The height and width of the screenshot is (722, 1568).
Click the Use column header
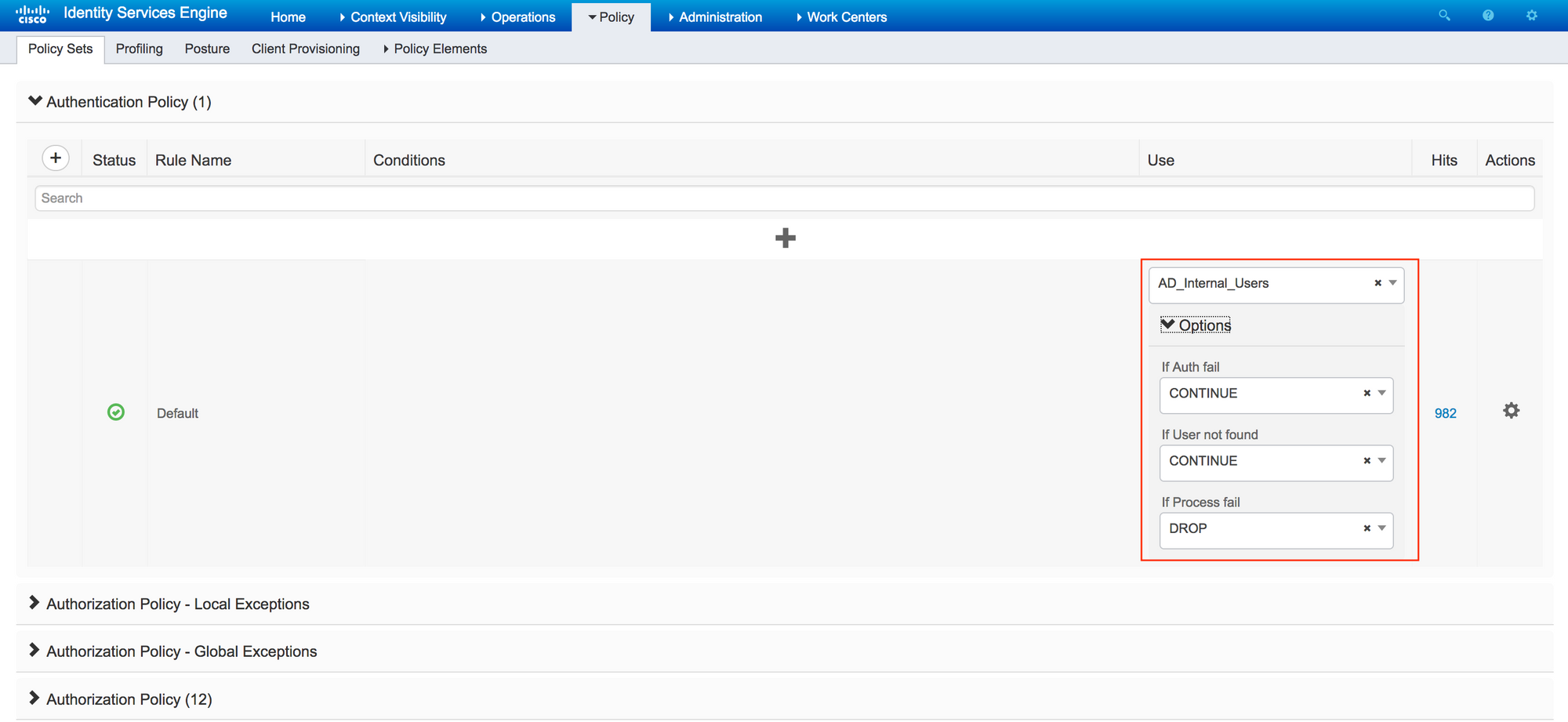1160,160
